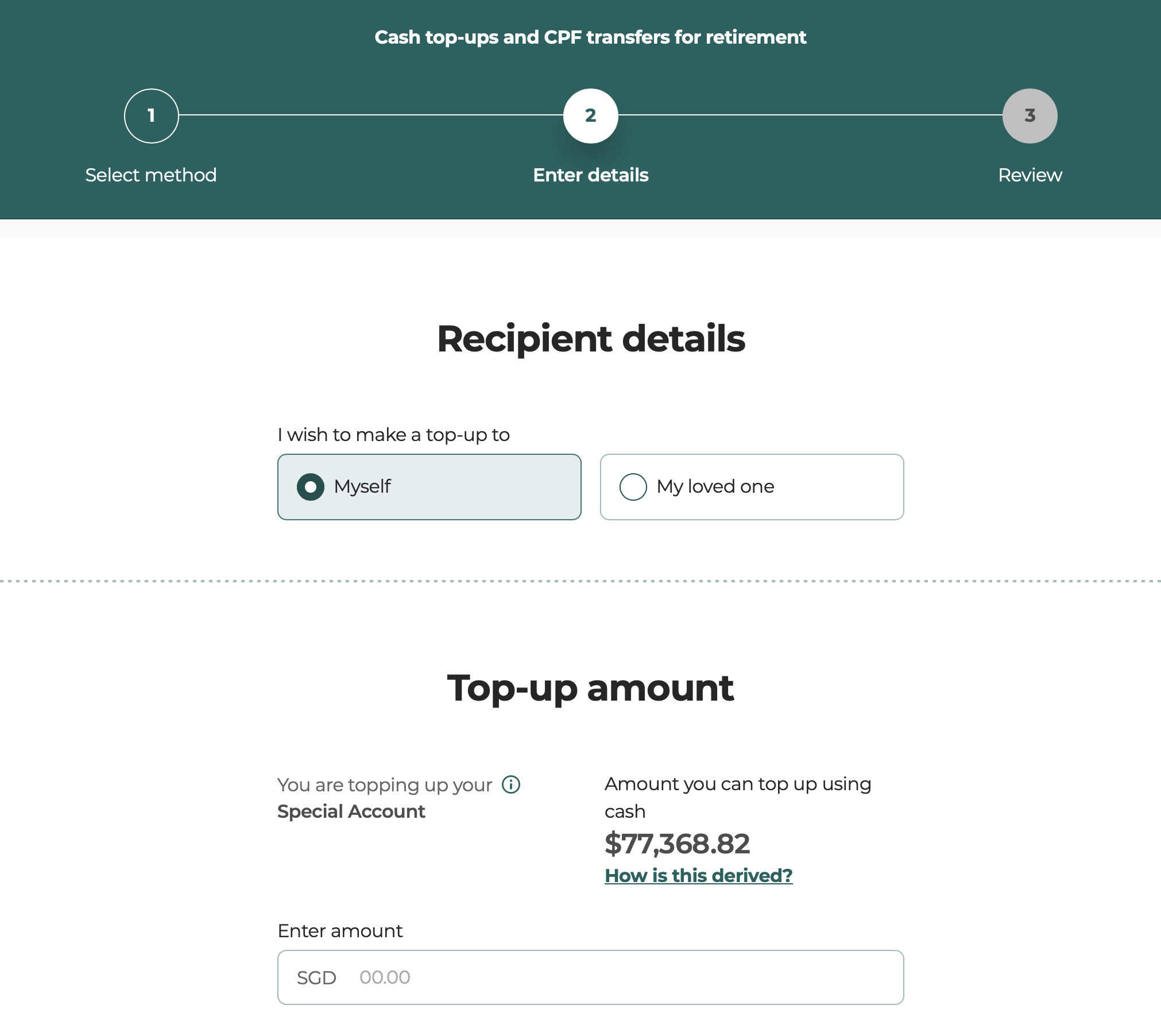1161x1036 pixels.
Task: Jump to step 3 circle
Action: tap(1030, 116)
